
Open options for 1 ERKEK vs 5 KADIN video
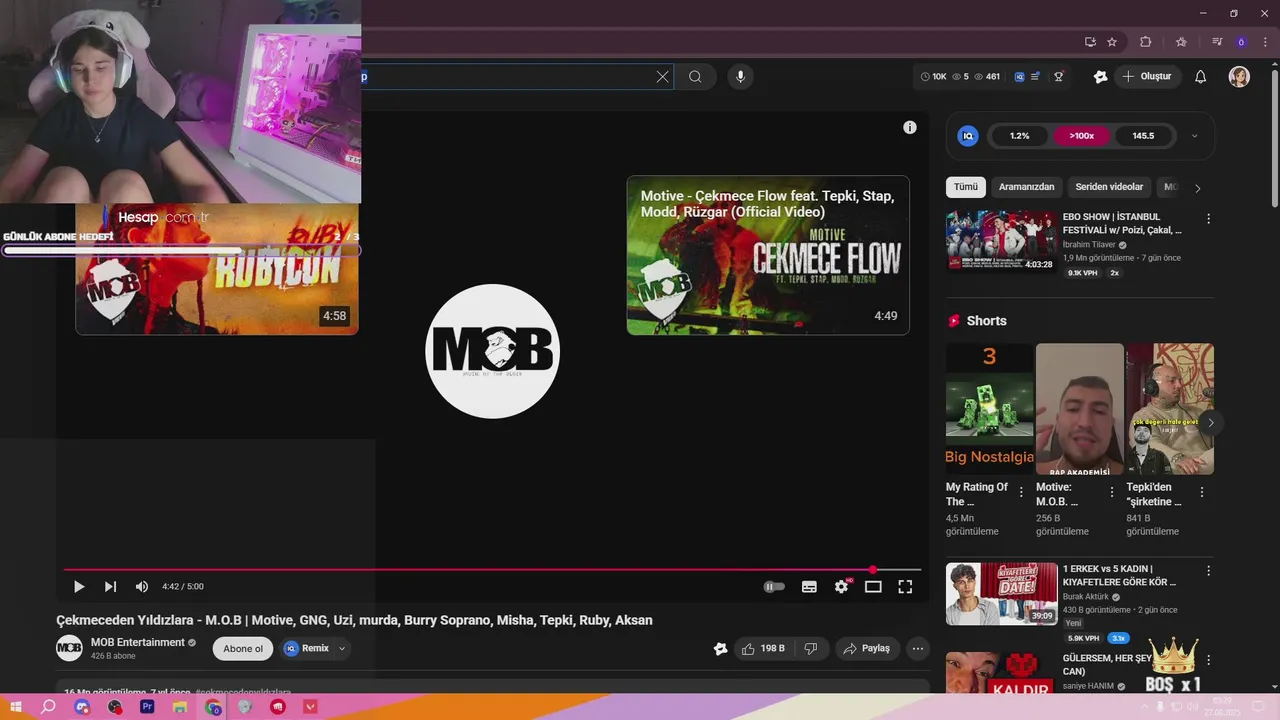click(1208, 571)
